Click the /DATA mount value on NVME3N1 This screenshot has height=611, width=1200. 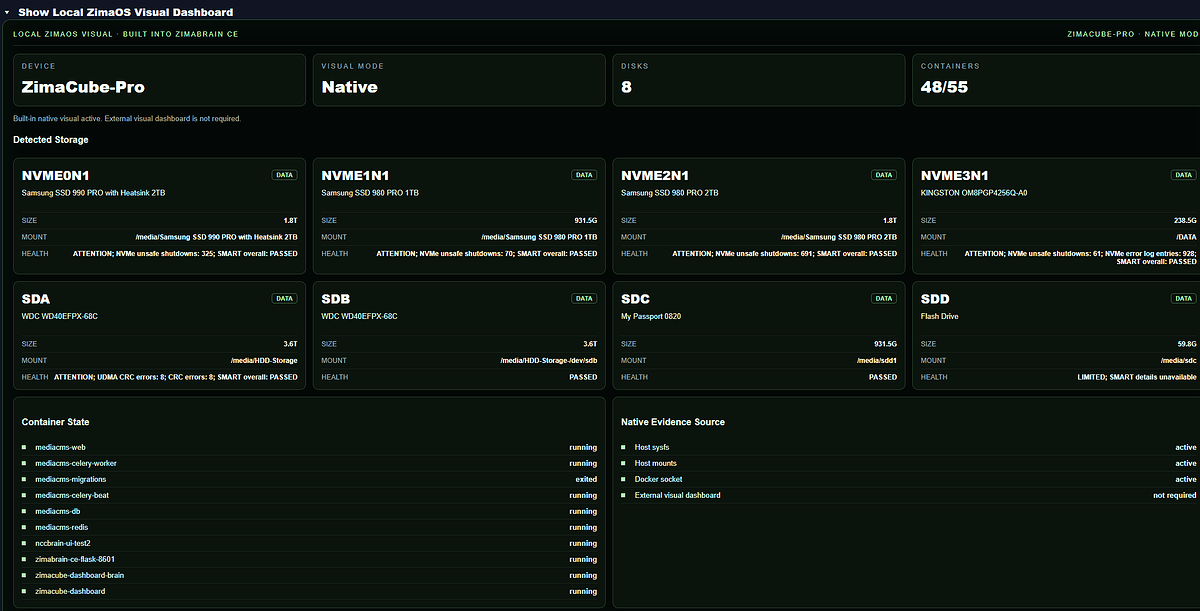[x=1186, y=237]
